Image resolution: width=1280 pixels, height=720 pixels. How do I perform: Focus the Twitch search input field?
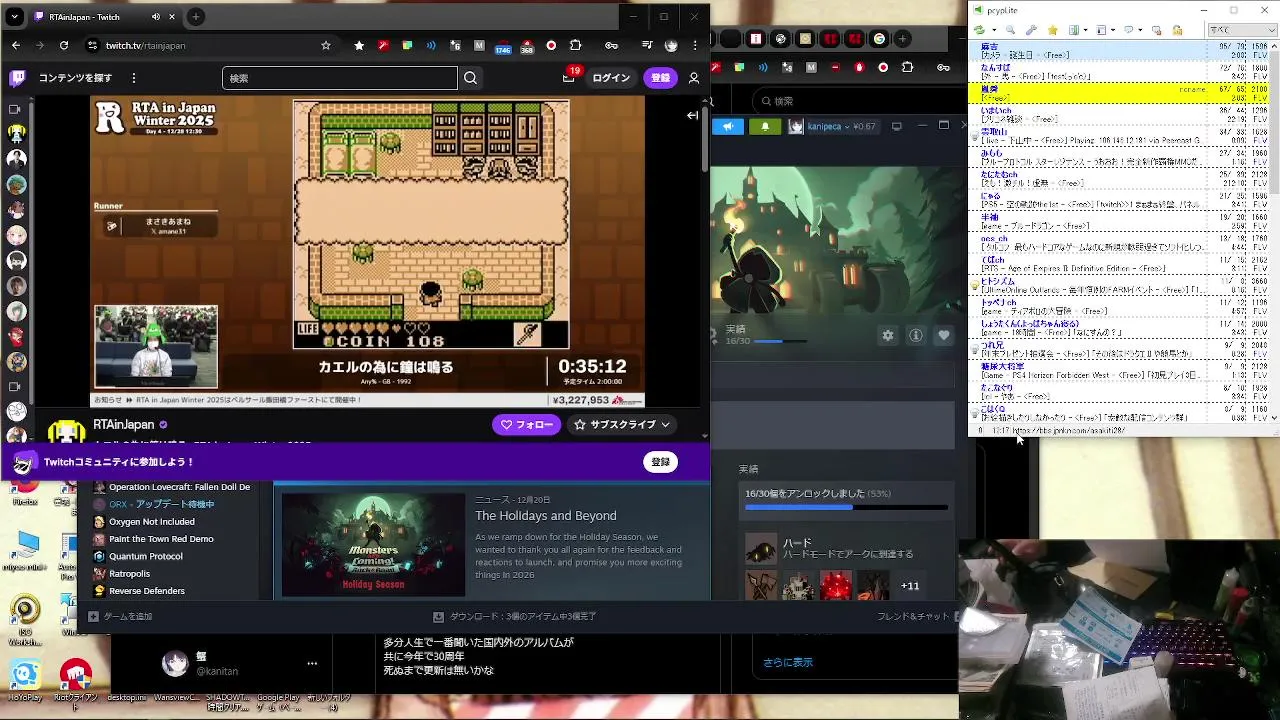[340, 78]
